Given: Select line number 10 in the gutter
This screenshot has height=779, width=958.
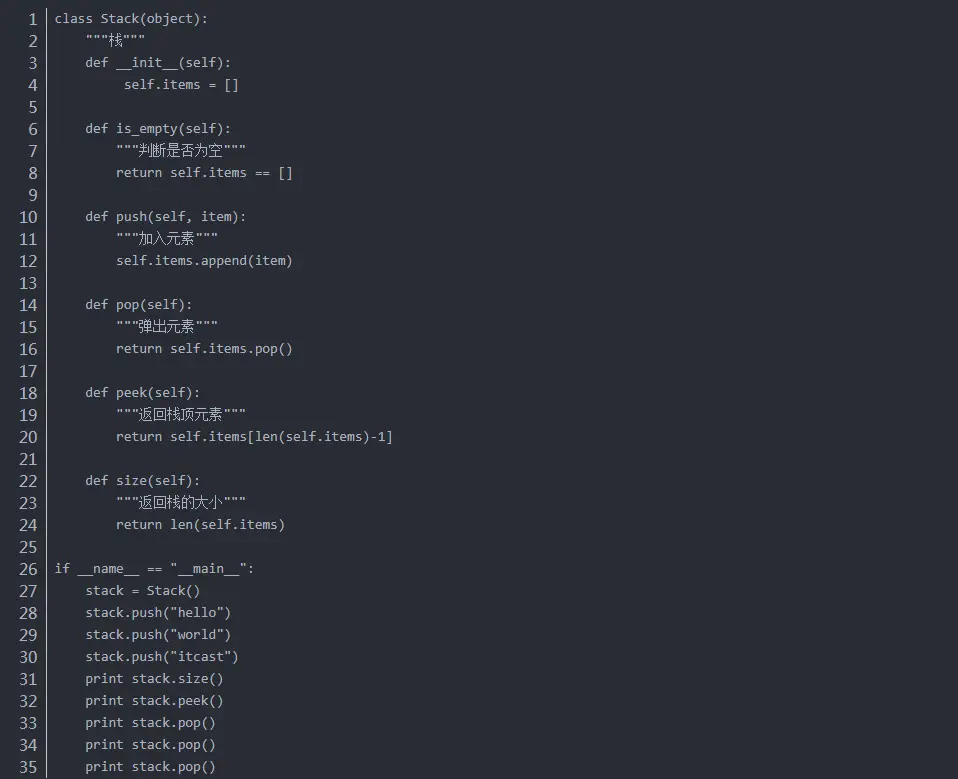Looking at the screenshot, I should (28, 217).
